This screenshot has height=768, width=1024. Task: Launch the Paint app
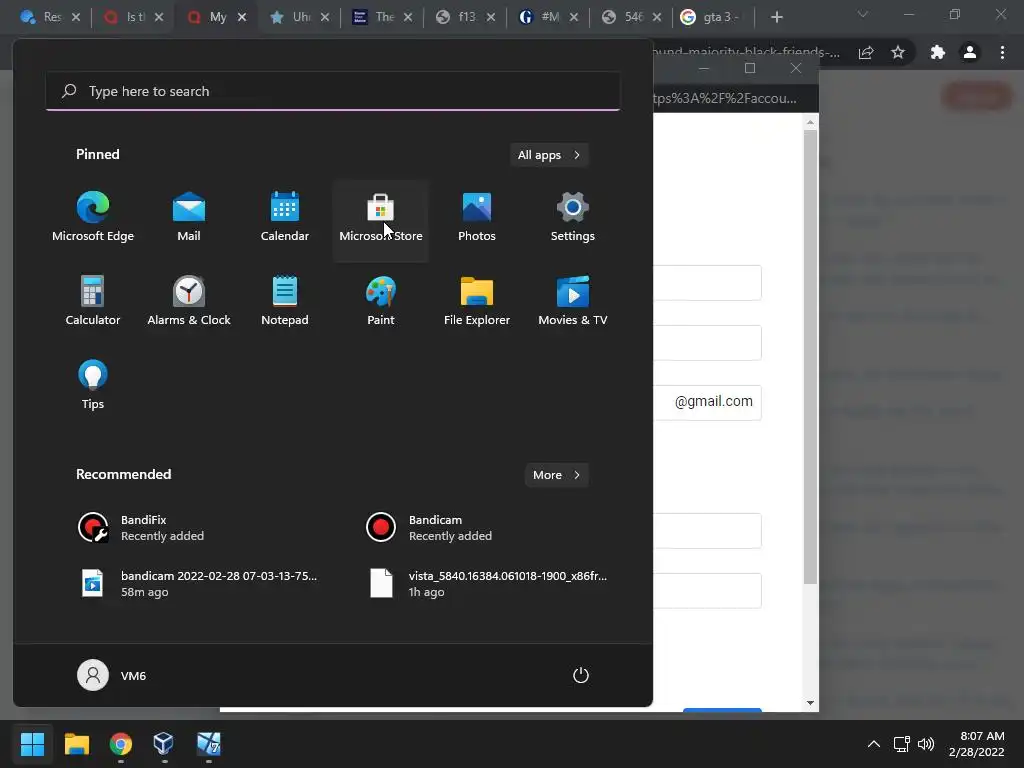coord(381,302)
